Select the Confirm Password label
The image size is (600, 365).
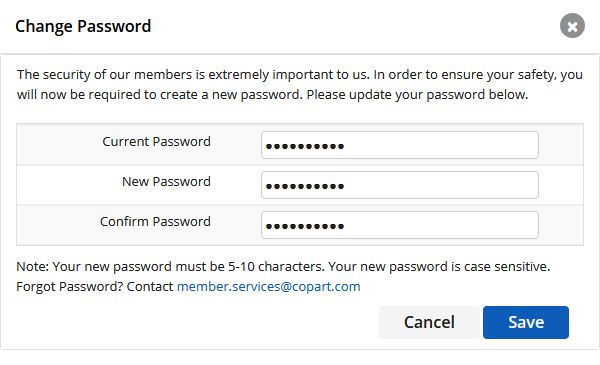(x=155, y=222)
